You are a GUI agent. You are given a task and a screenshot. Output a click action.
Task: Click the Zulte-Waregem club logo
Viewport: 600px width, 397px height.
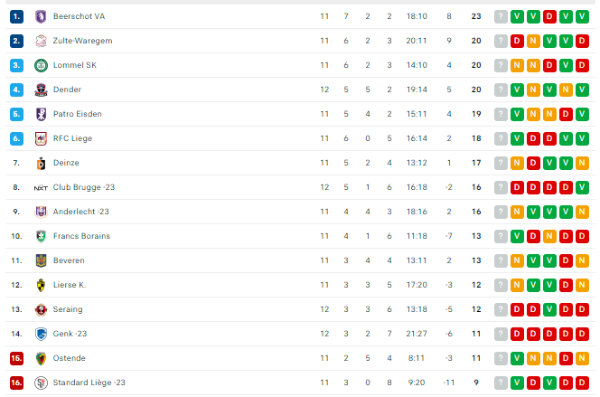tap(41, 41)
